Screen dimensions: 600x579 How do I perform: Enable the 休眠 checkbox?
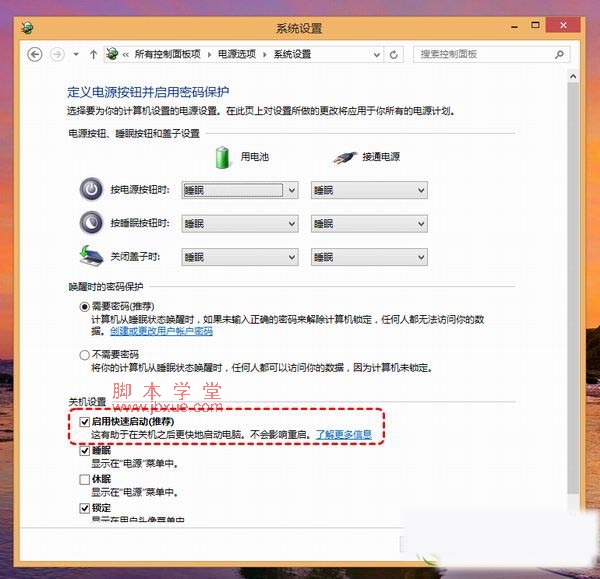85,480
